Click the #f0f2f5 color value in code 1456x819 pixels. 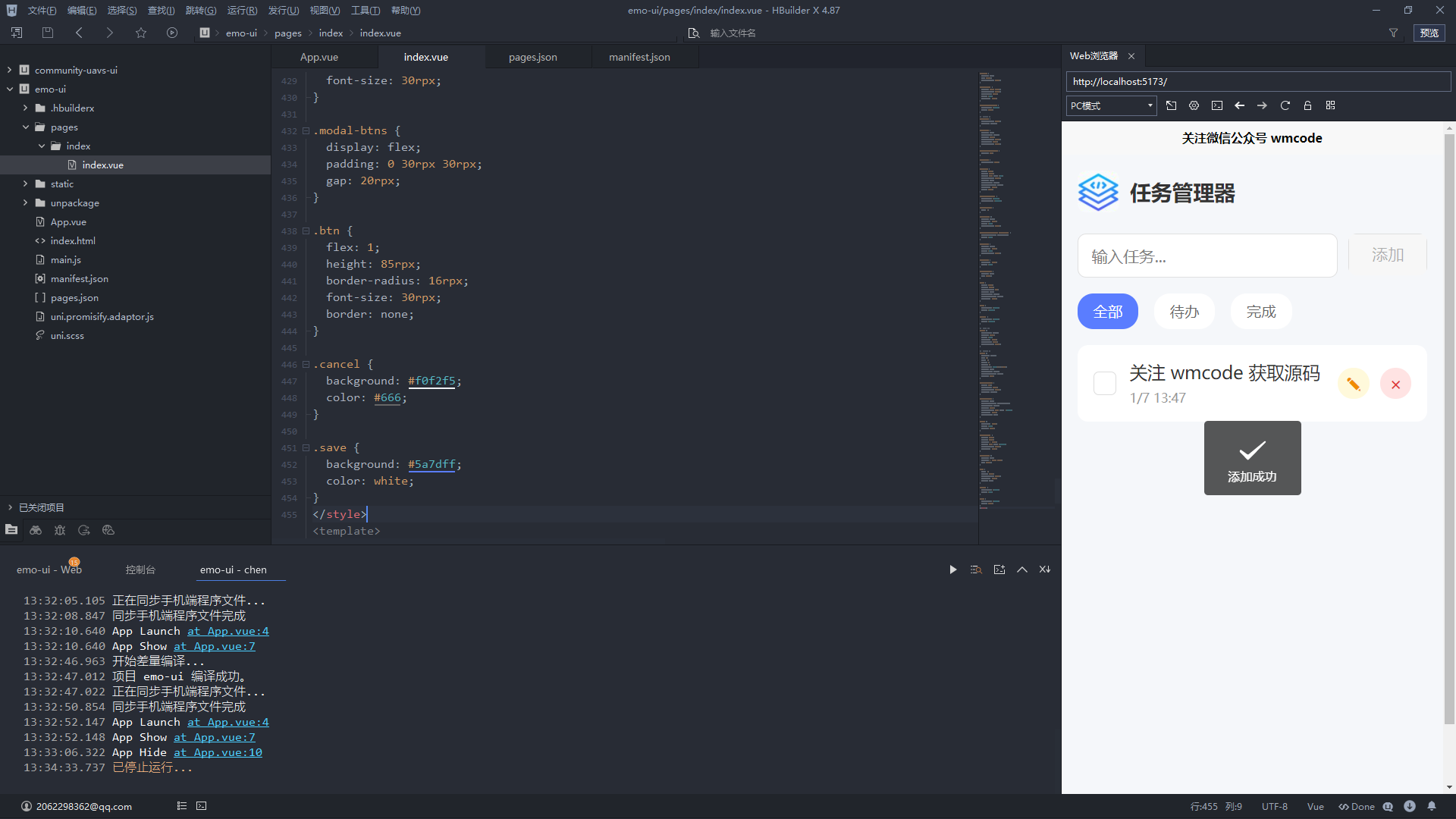click(x=431, y=381)
